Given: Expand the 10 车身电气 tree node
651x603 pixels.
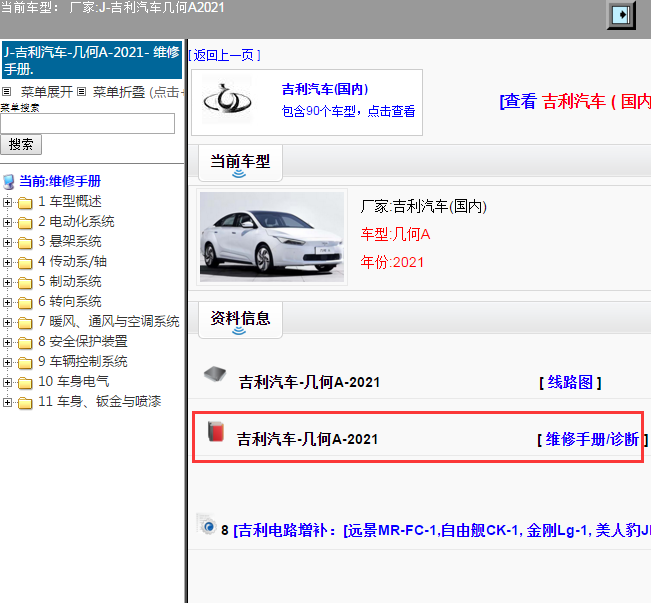Looking at the screenshot, I should point(7,382).
